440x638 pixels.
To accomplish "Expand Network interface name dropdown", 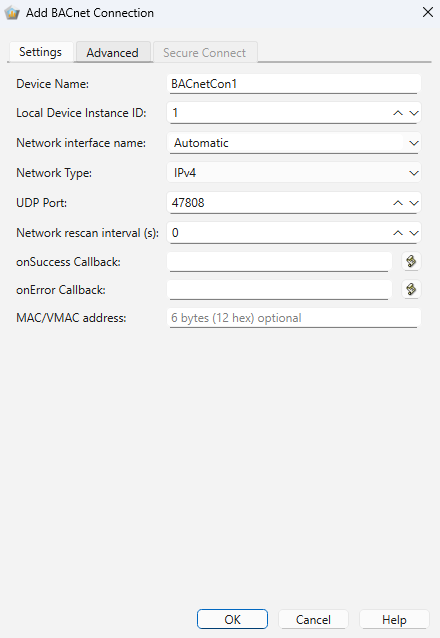I will (x=414, y=143).
